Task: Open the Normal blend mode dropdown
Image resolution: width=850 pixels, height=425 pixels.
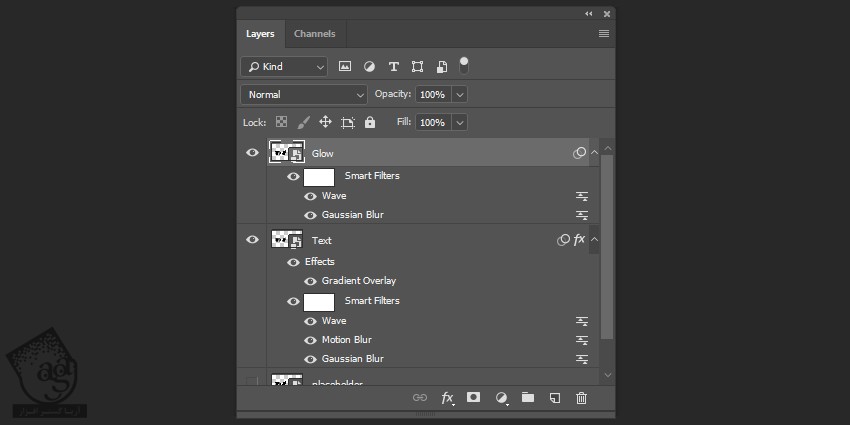Action: click(304, 94)
